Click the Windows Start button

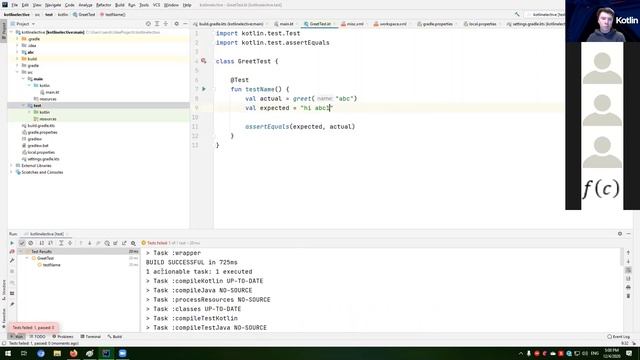pyautogui.click(x=8, y=353)
